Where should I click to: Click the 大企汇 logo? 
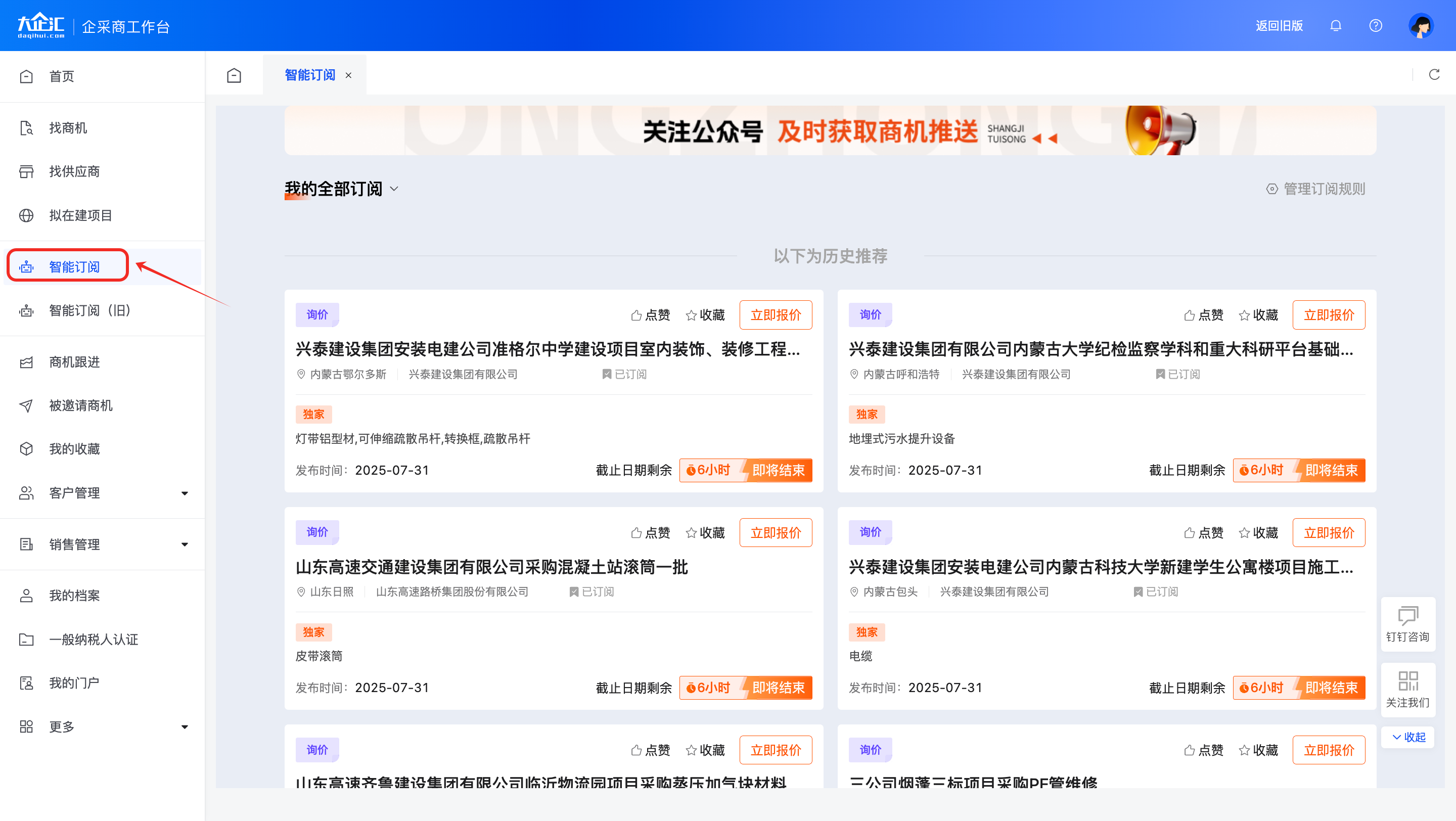[x=40, y=25]
